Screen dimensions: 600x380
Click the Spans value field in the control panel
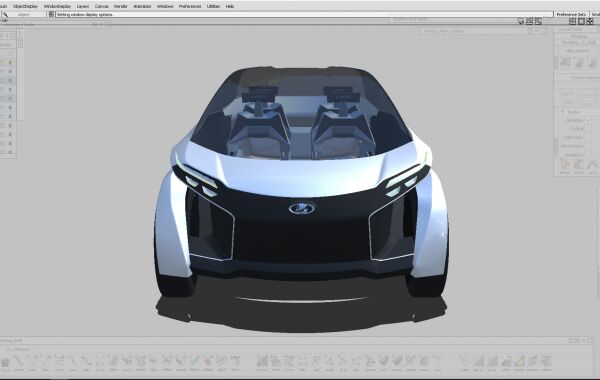[586, 102]
